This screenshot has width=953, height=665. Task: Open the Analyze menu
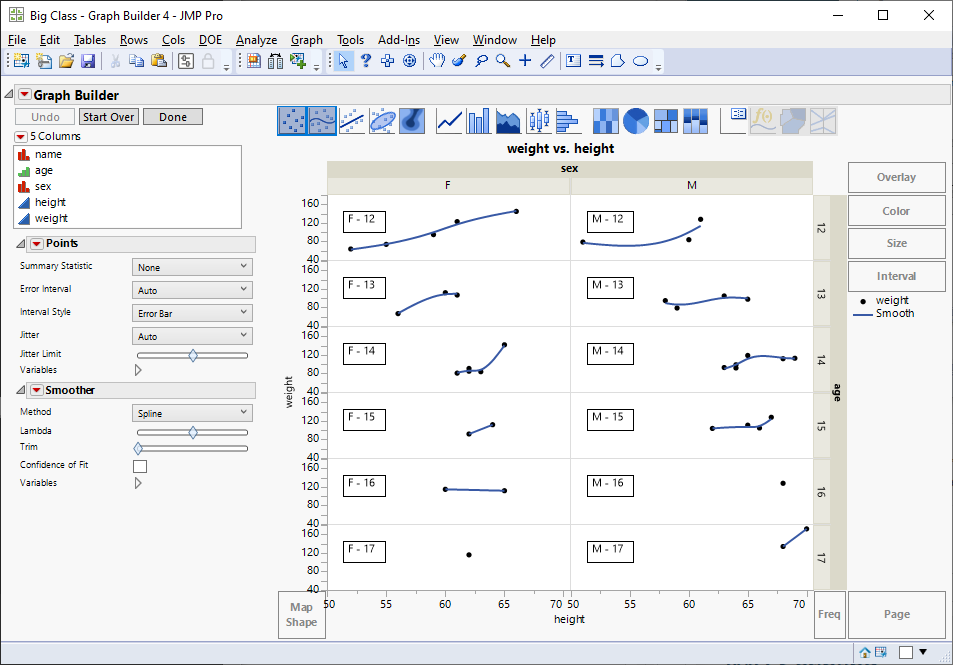[x=256, y=40]
